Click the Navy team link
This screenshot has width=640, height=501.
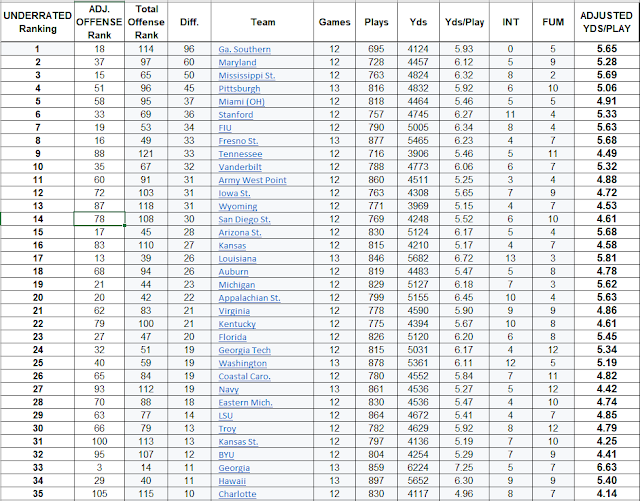click(x=229, y=389)
